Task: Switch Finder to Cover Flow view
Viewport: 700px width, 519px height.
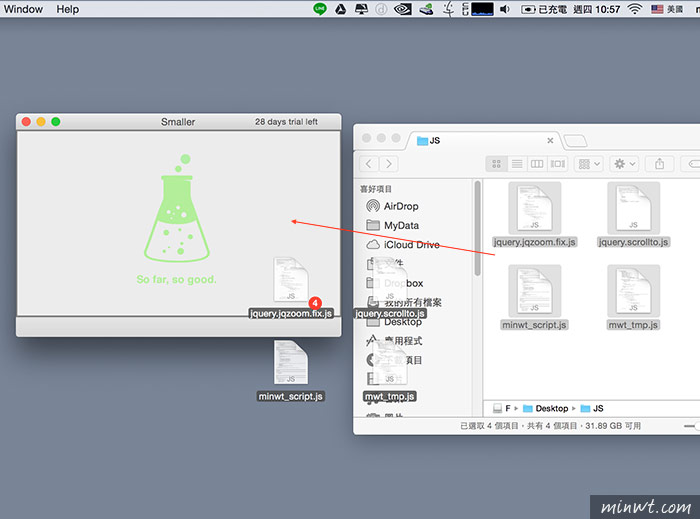Action: (558, 164)
